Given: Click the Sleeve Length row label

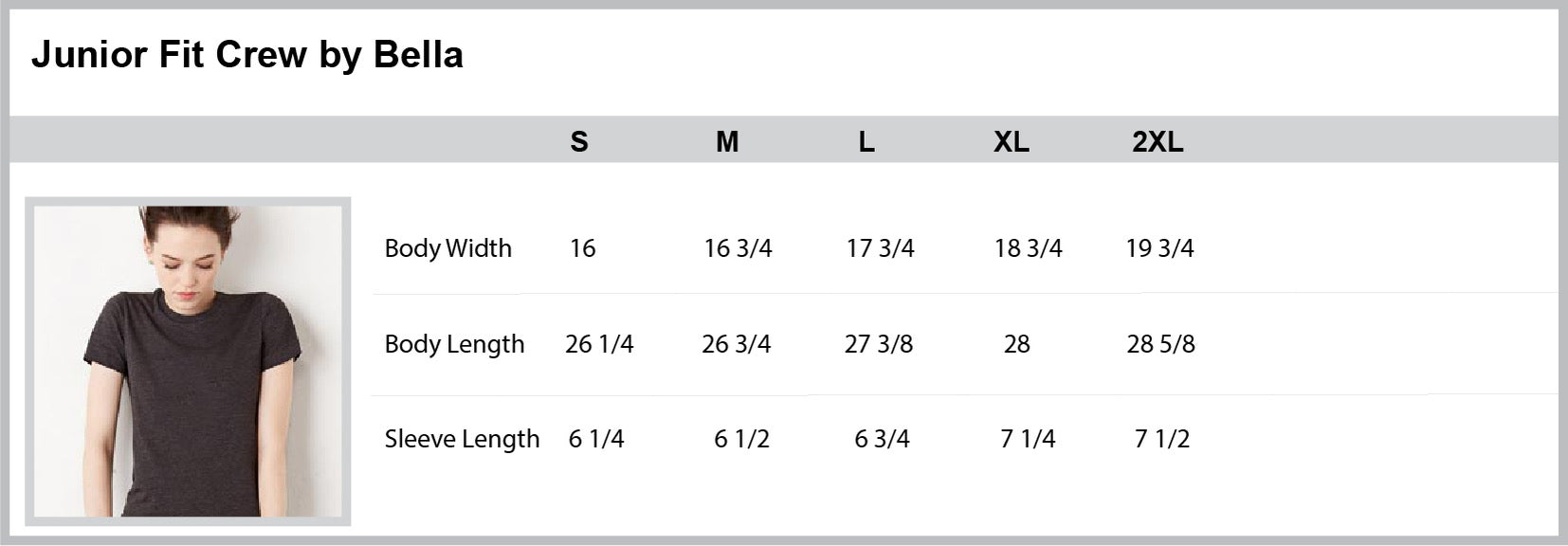Looking at the screenshot, I should 462,439.
